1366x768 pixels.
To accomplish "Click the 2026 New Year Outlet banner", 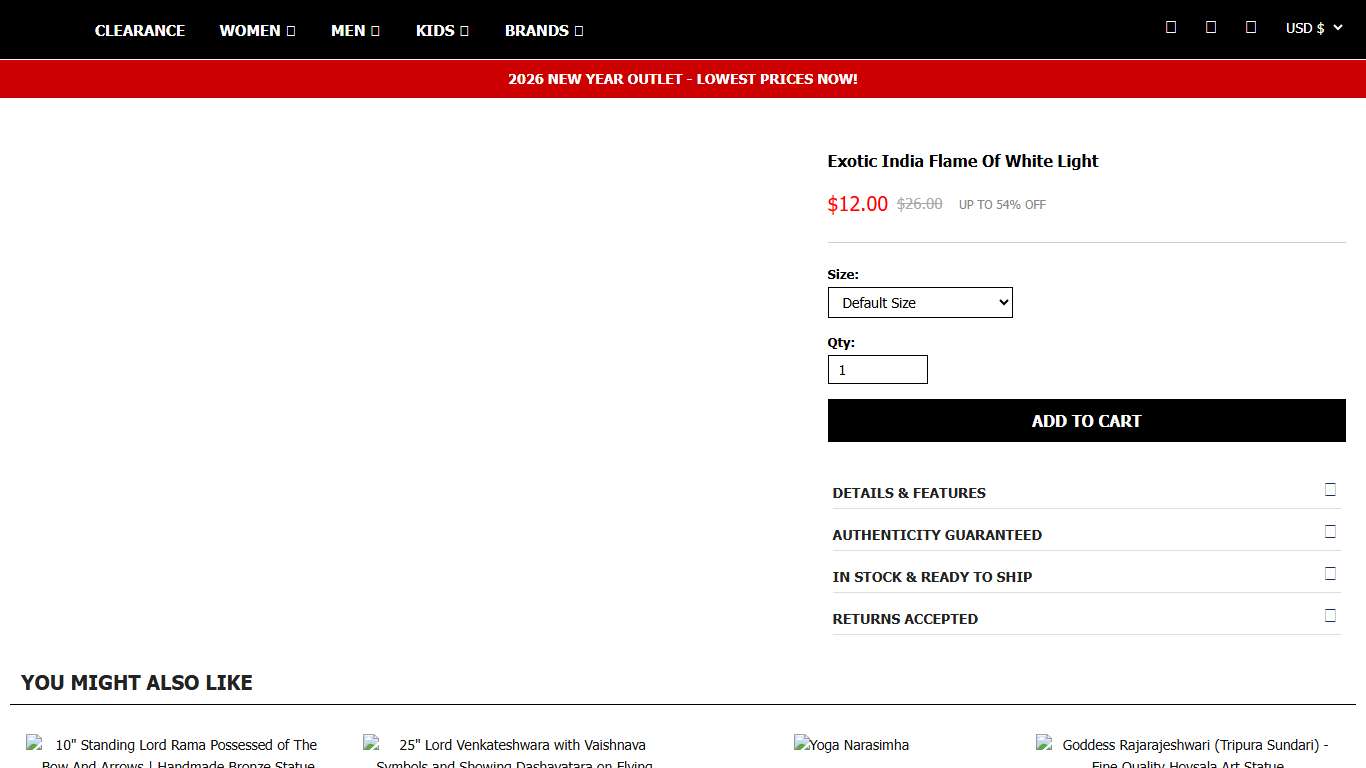I will point(683,79).
